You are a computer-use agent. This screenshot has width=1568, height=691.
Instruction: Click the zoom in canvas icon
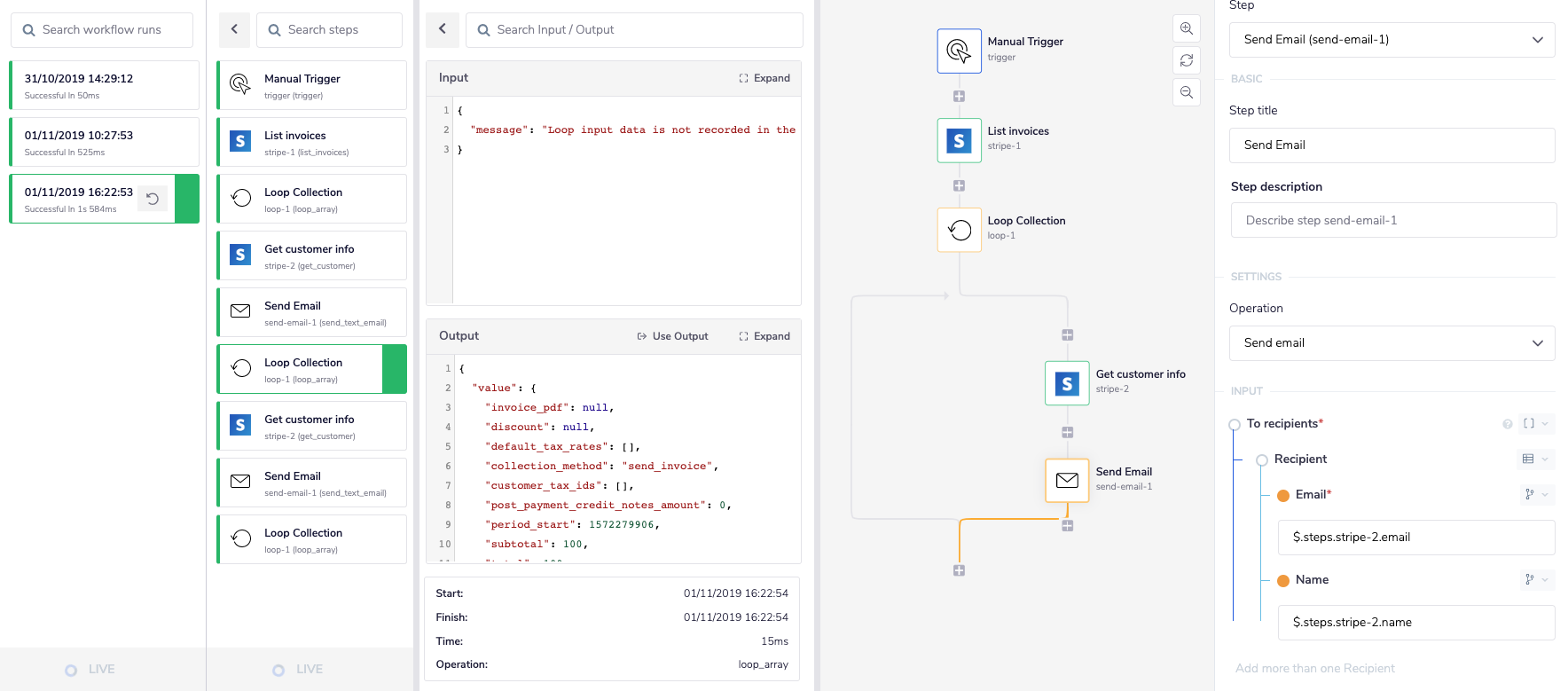coord(1186,28)
